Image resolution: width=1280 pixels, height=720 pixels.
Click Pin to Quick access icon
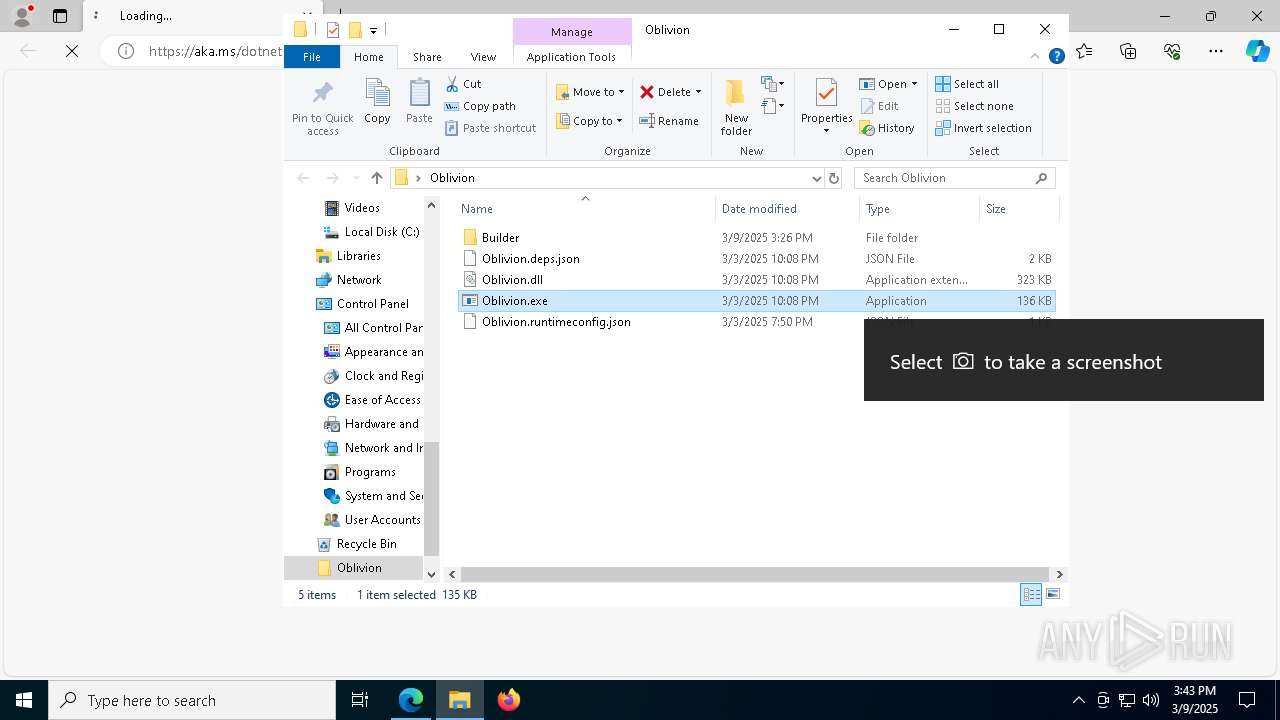pos(322,107)
